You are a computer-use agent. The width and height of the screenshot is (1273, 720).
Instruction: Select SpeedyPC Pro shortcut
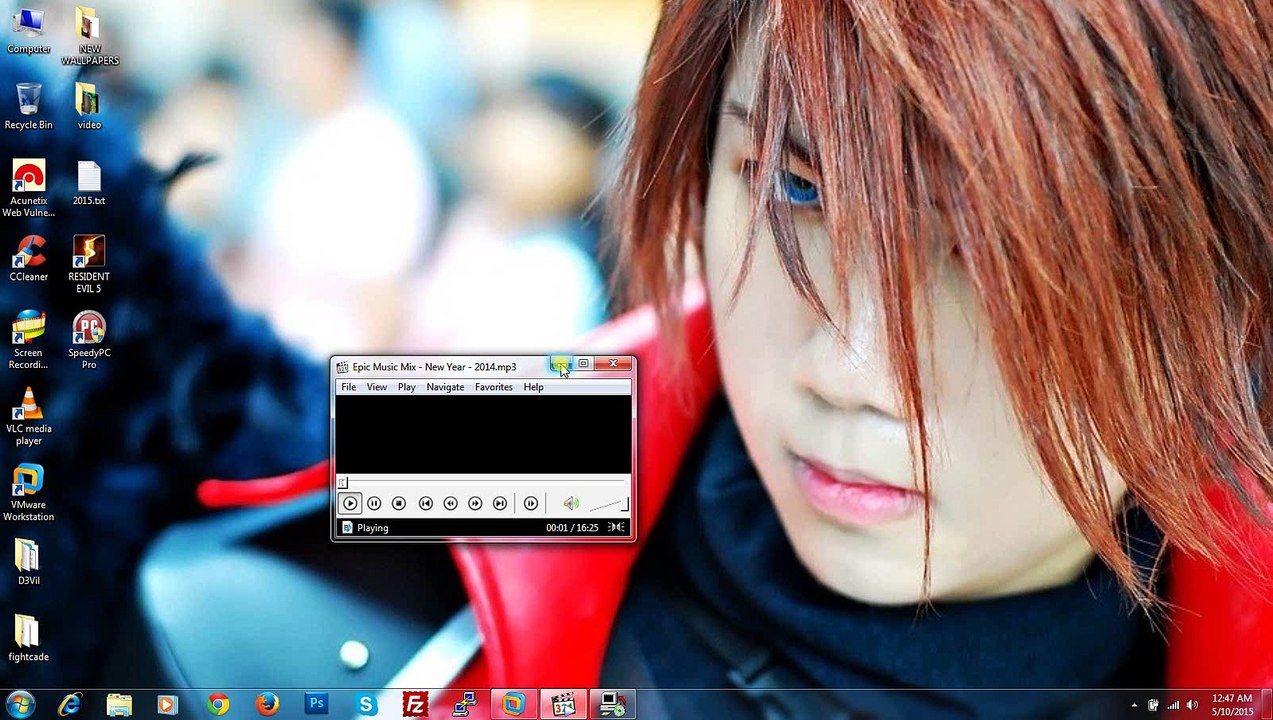[89, 341]
